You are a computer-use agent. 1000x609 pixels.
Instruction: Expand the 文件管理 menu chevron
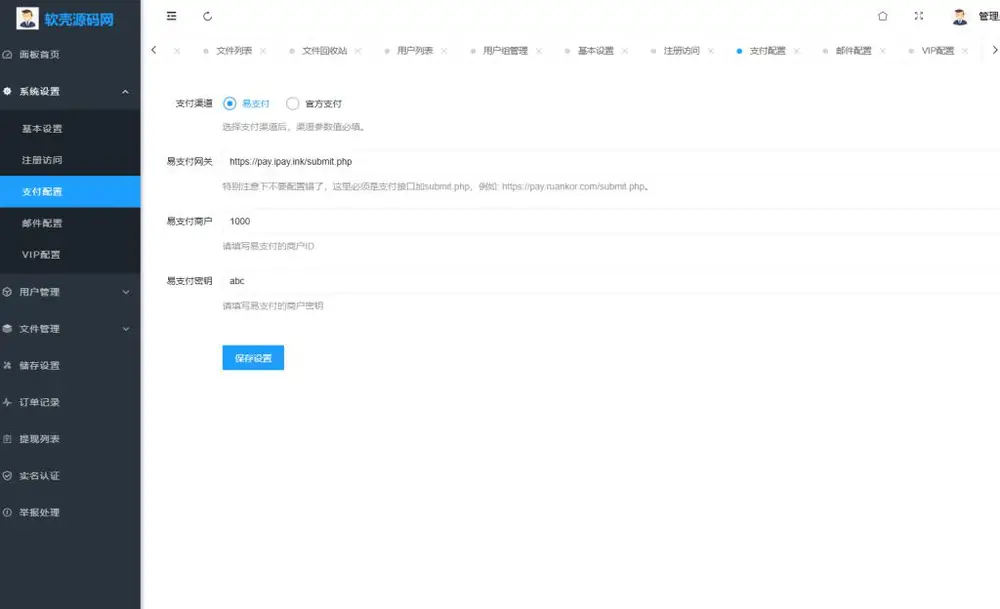[x=126, y=329]
